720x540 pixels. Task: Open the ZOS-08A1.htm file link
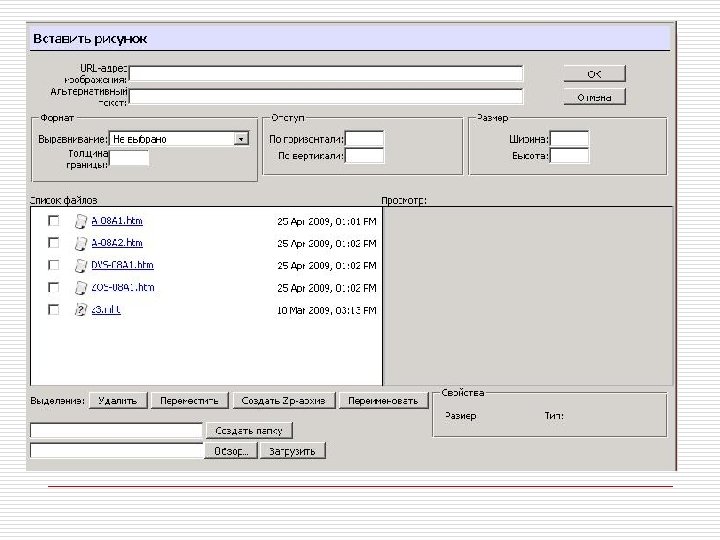123,287
